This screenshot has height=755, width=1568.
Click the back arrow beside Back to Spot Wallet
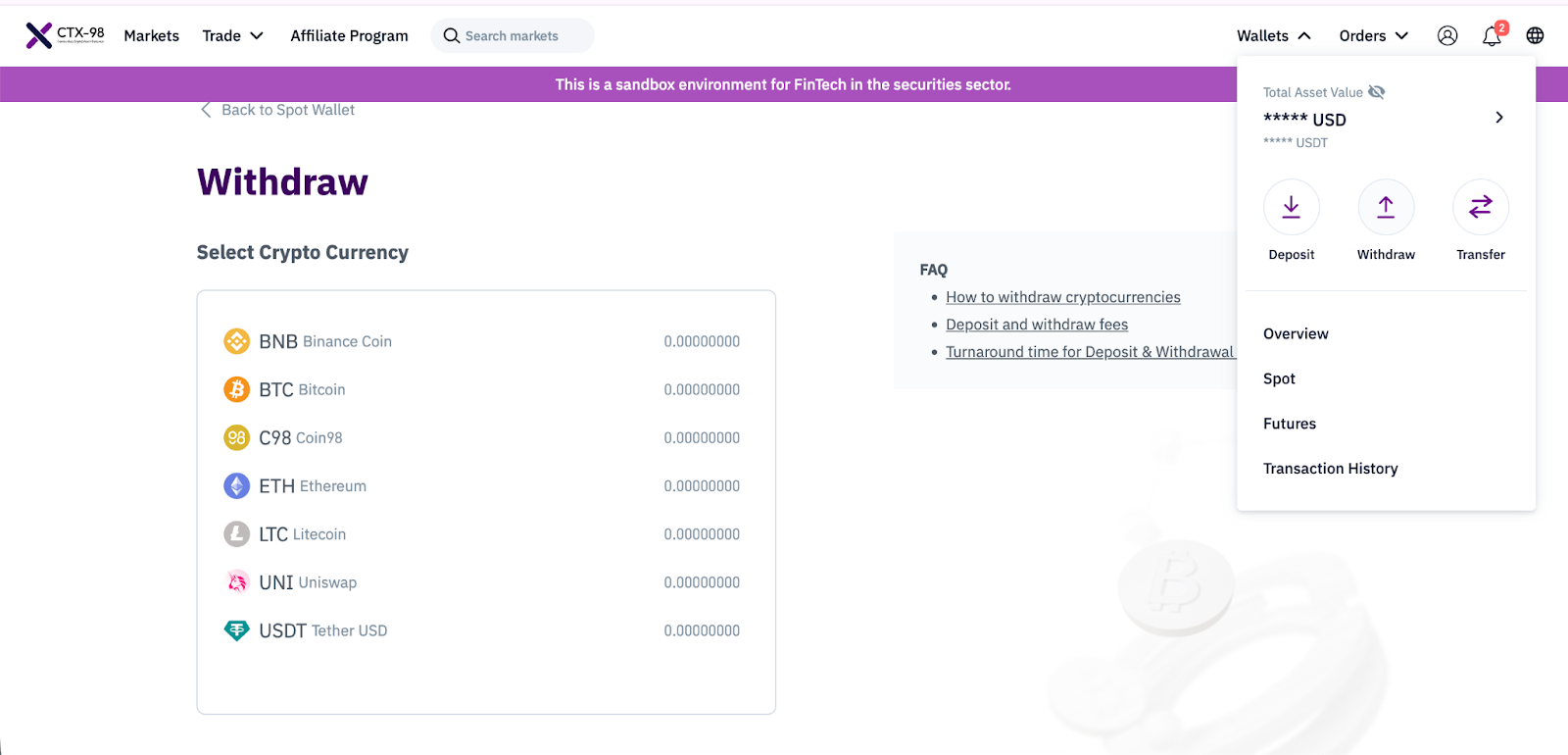coord(206,110)
